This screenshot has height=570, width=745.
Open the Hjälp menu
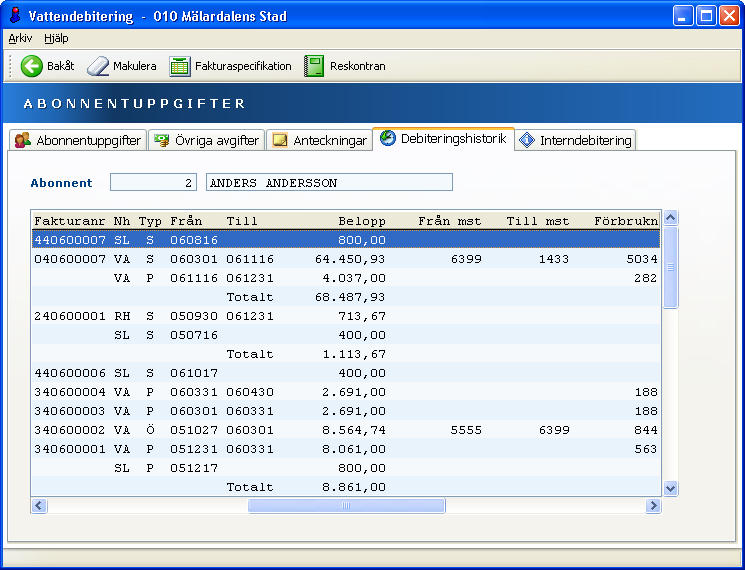pyautogui.click(x=56, y=38)
